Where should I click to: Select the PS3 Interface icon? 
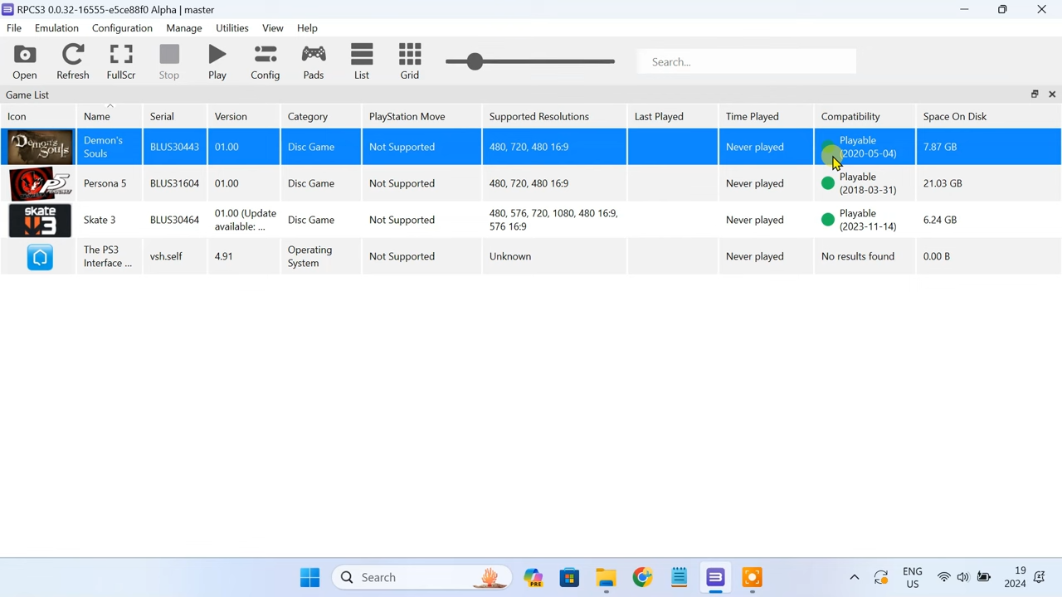[x=40, y=257]
